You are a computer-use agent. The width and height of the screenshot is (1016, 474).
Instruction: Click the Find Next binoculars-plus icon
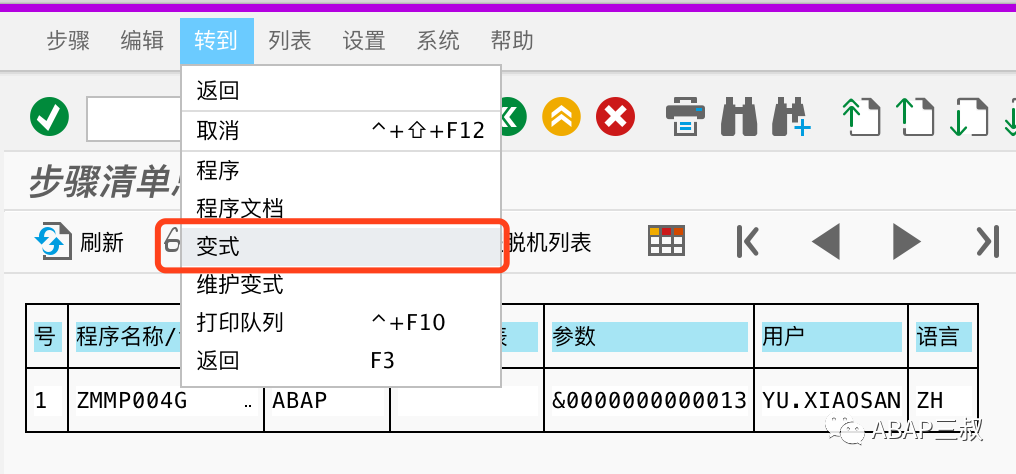pyautogui.click(x=791, y=117)
